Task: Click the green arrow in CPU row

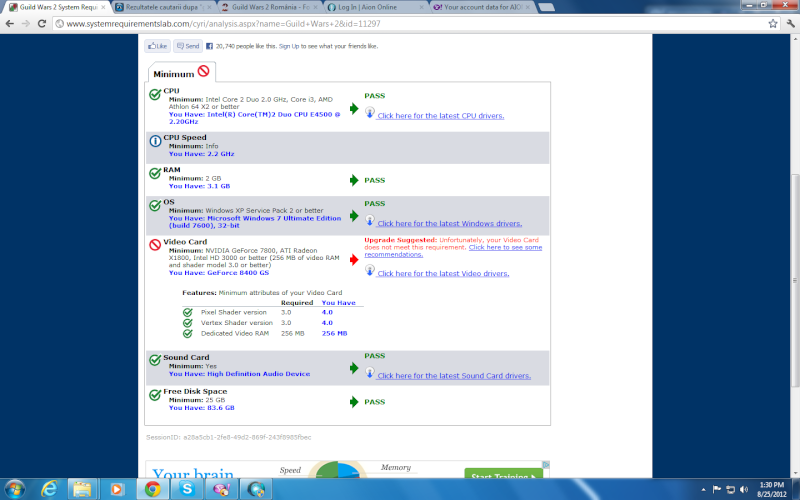Action: point(354,108)
